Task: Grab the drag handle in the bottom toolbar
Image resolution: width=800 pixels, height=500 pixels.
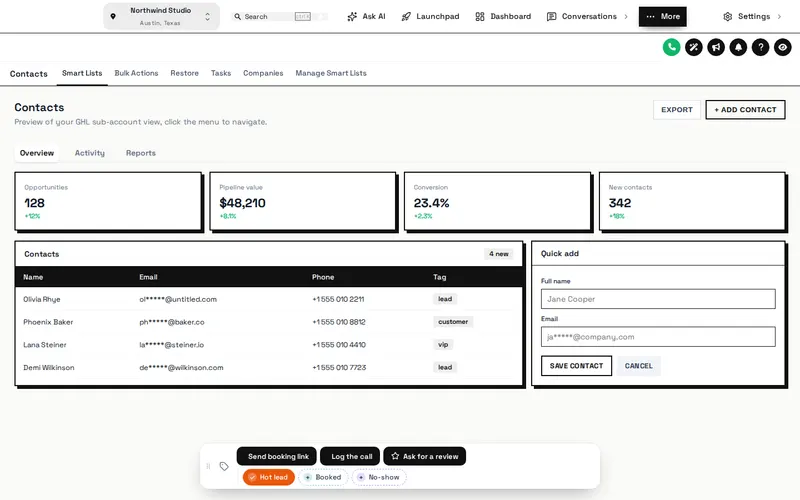Action: [208, 466]
